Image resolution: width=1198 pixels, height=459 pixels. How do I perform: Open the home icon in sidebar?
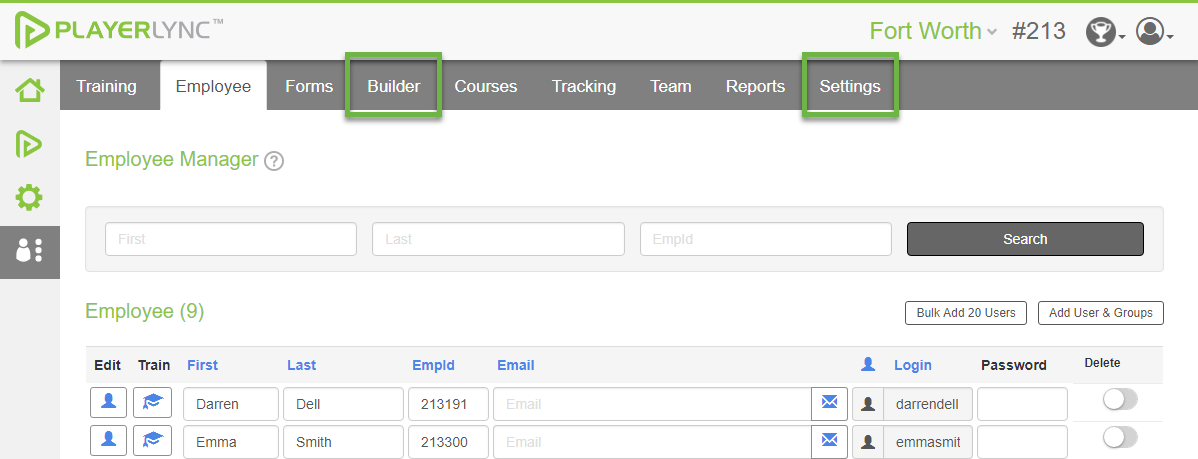click(30, 89)
